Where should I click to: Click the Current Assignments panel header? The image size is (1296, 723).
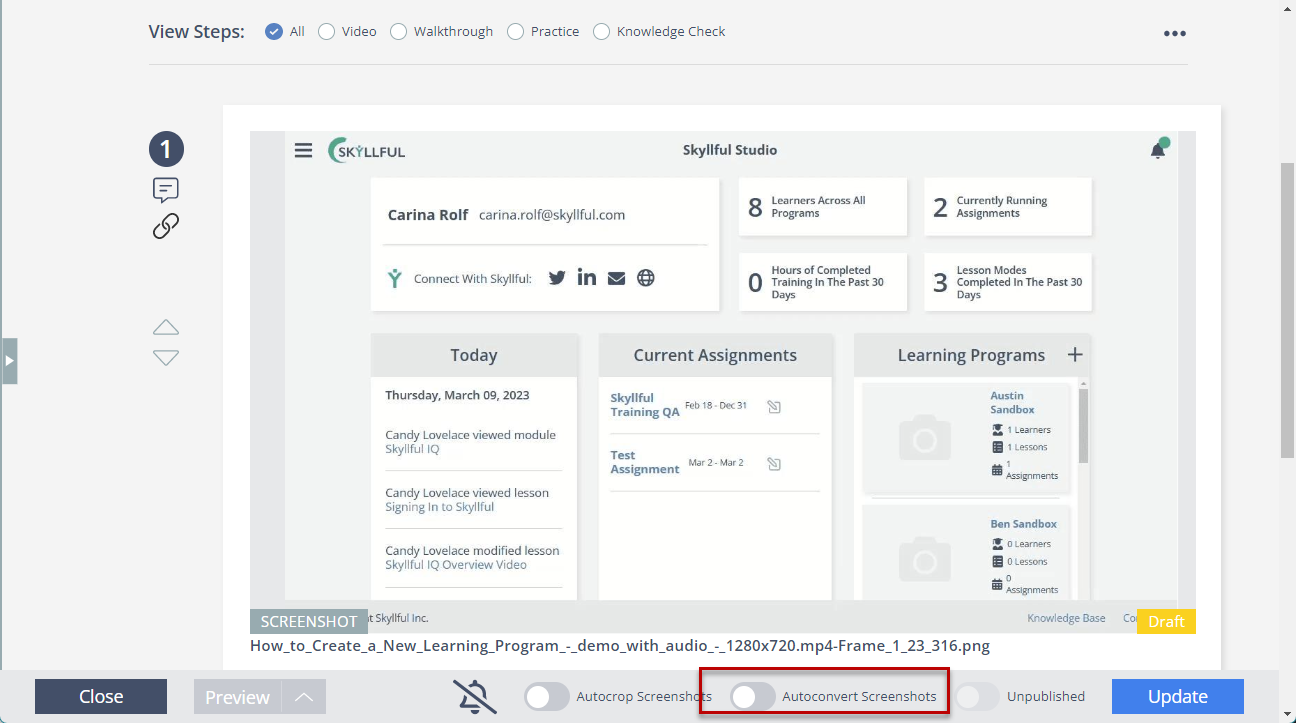pos(715,355)
